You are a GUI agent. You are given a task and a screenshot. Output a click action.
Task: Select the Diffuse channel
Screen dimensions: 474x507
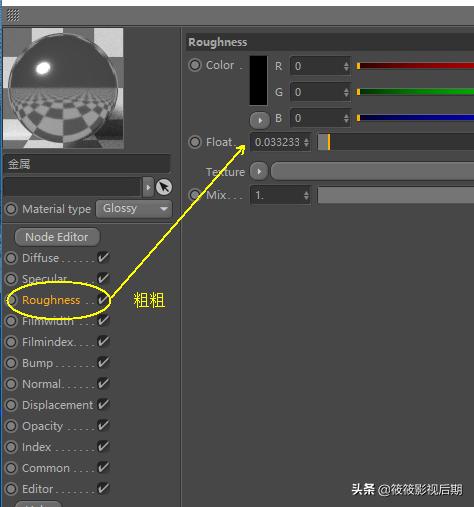[40, 258]
